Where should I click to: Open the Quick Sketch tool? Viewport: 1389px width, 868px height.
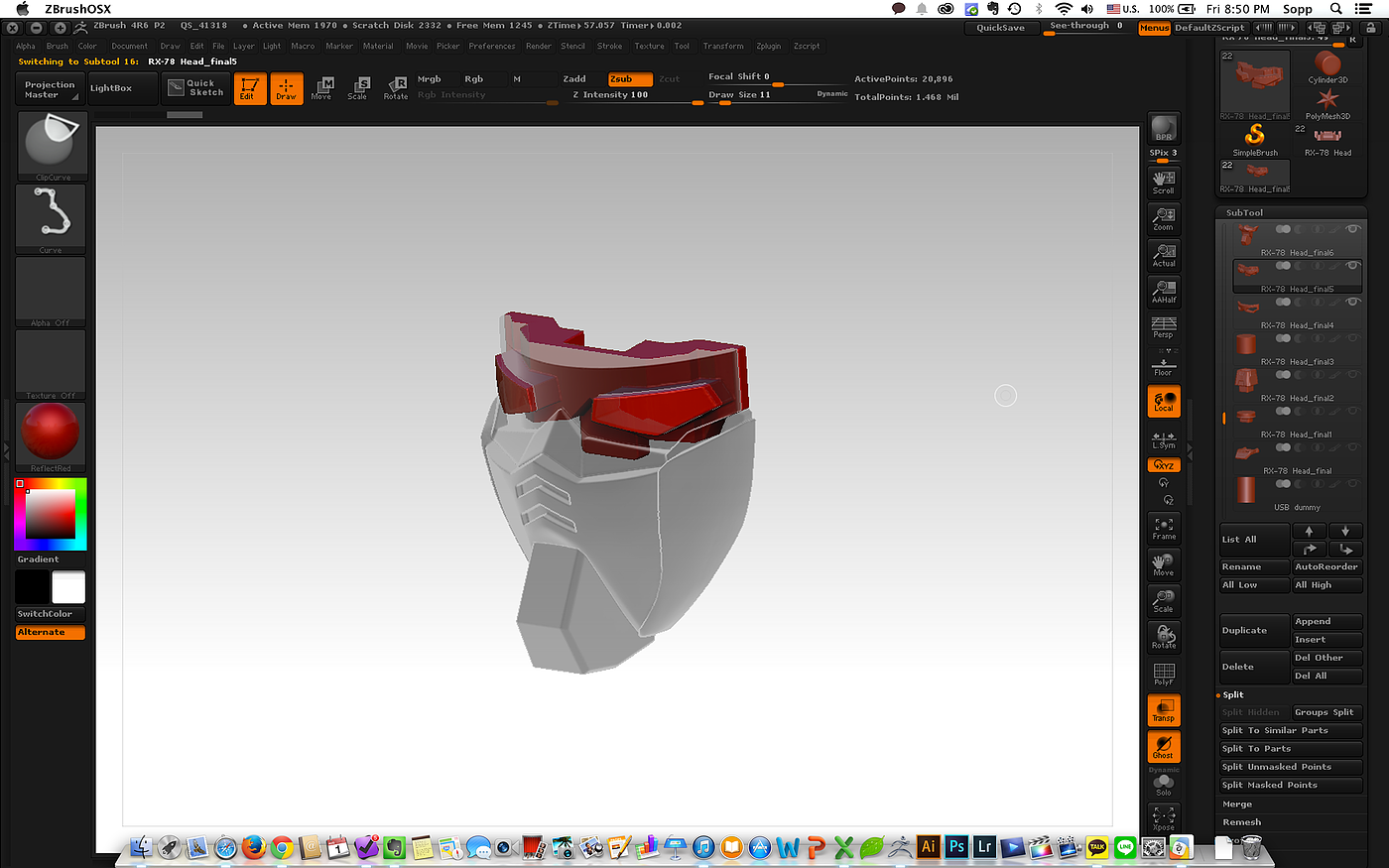(x=195, y=88)
